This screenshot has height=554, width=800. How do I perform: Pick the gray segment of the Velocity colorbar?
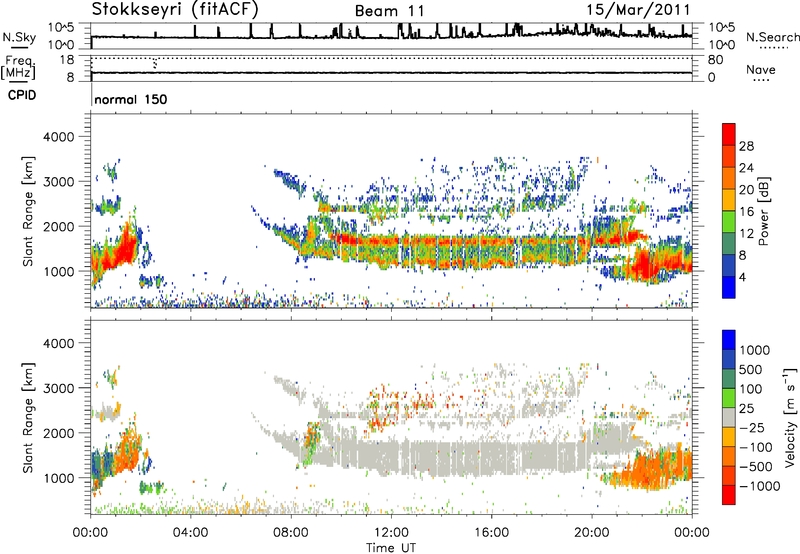coord(729,417)
